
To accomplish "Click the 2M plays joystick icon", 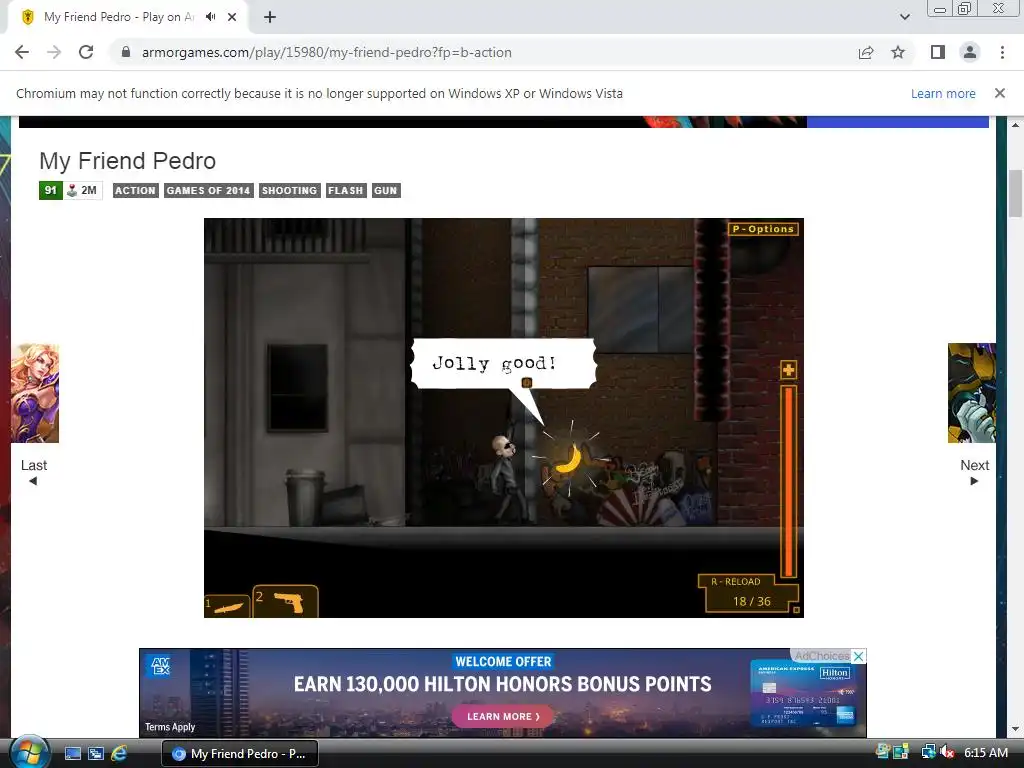I will click(x=72, y=190).
